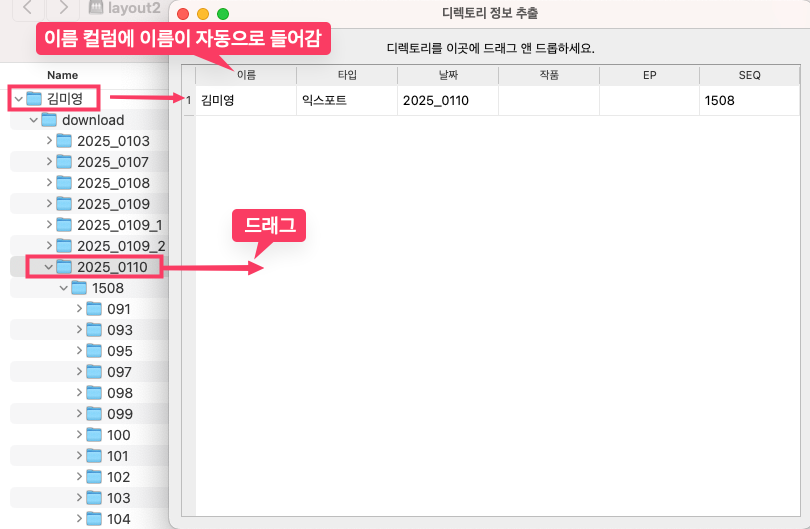Click the 작품 column header
The image size is (810, 529).
[x=549, y=75]
